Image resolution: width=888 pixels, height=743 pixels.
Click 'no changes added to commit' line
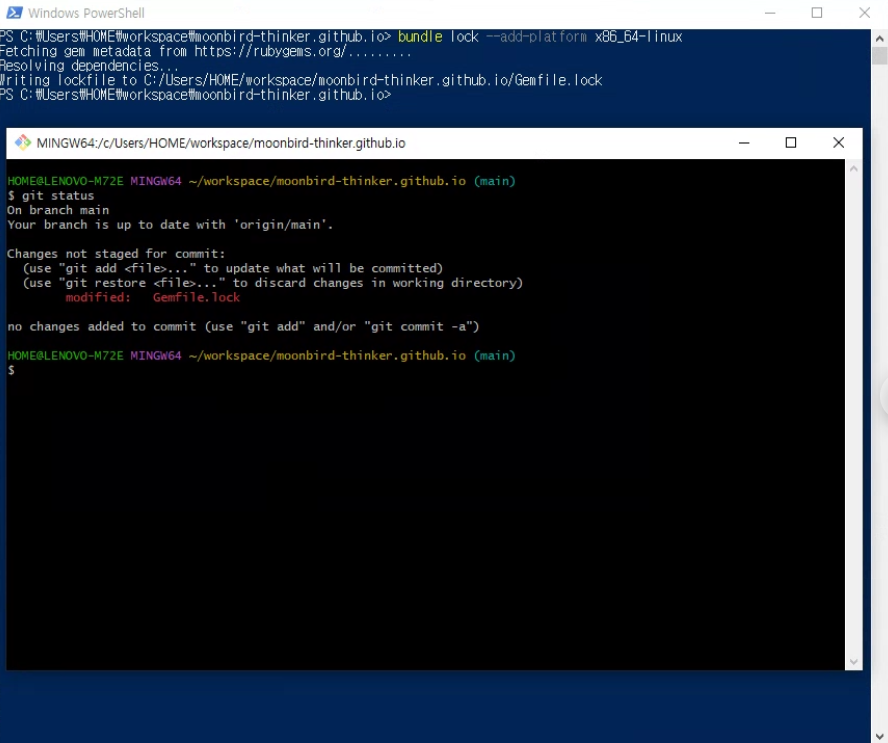tap(243, 326)
